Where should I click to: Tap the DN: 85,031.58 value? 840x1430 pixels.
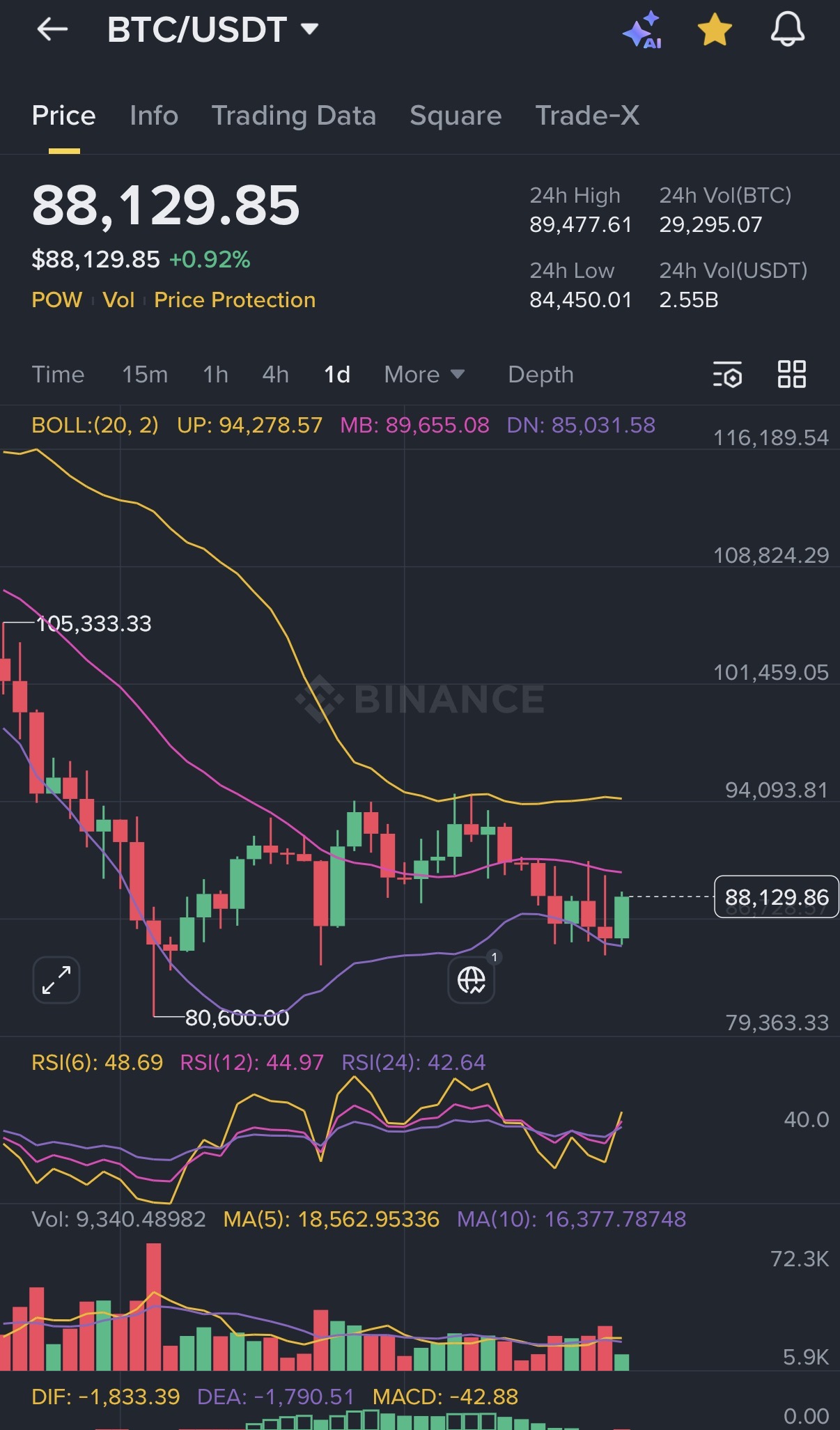click(x=581, y=425)
